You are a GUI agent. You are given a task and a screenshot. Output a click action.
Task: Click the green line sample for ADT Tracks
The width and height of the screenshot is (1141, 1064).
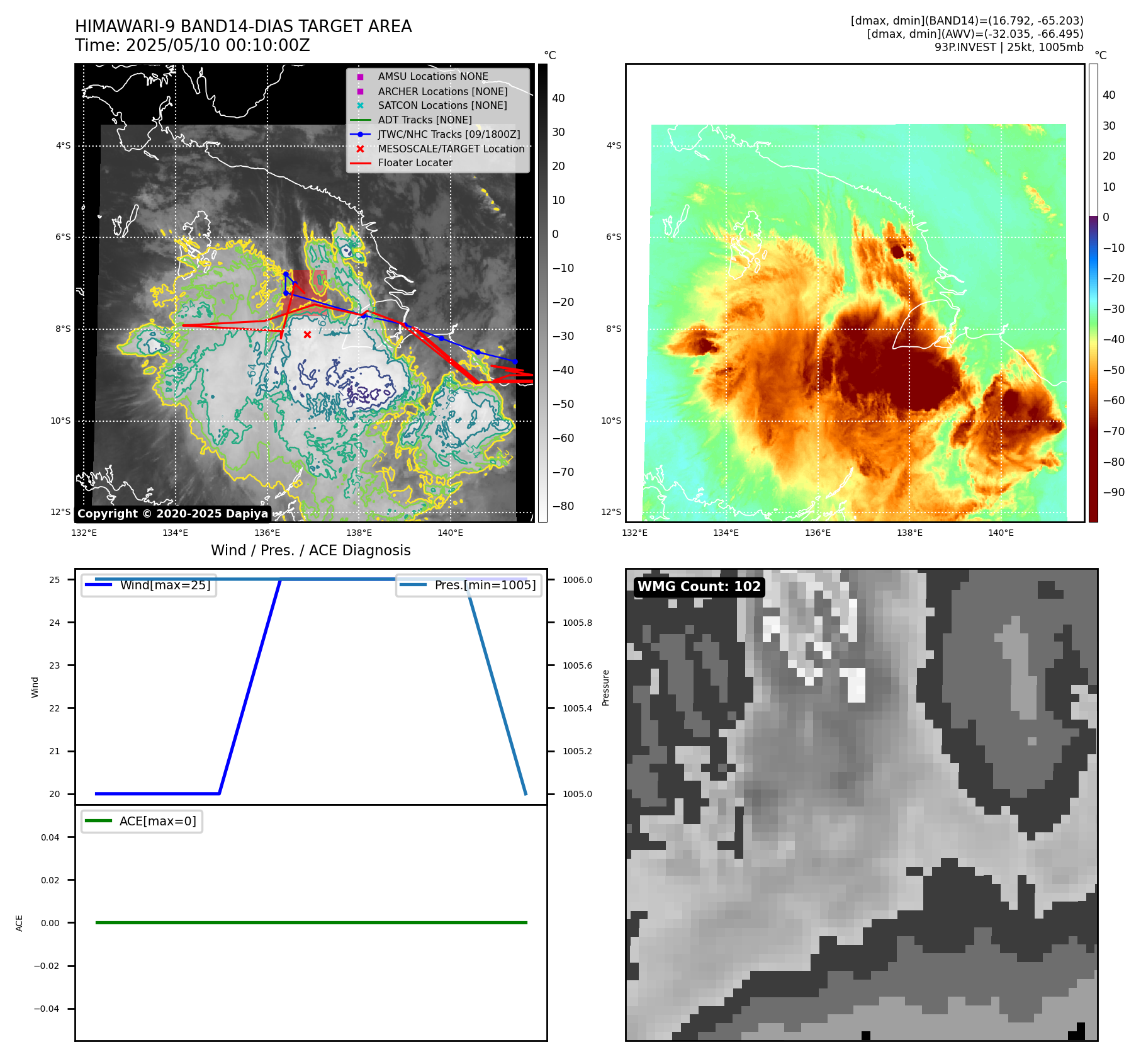(361, 120)
